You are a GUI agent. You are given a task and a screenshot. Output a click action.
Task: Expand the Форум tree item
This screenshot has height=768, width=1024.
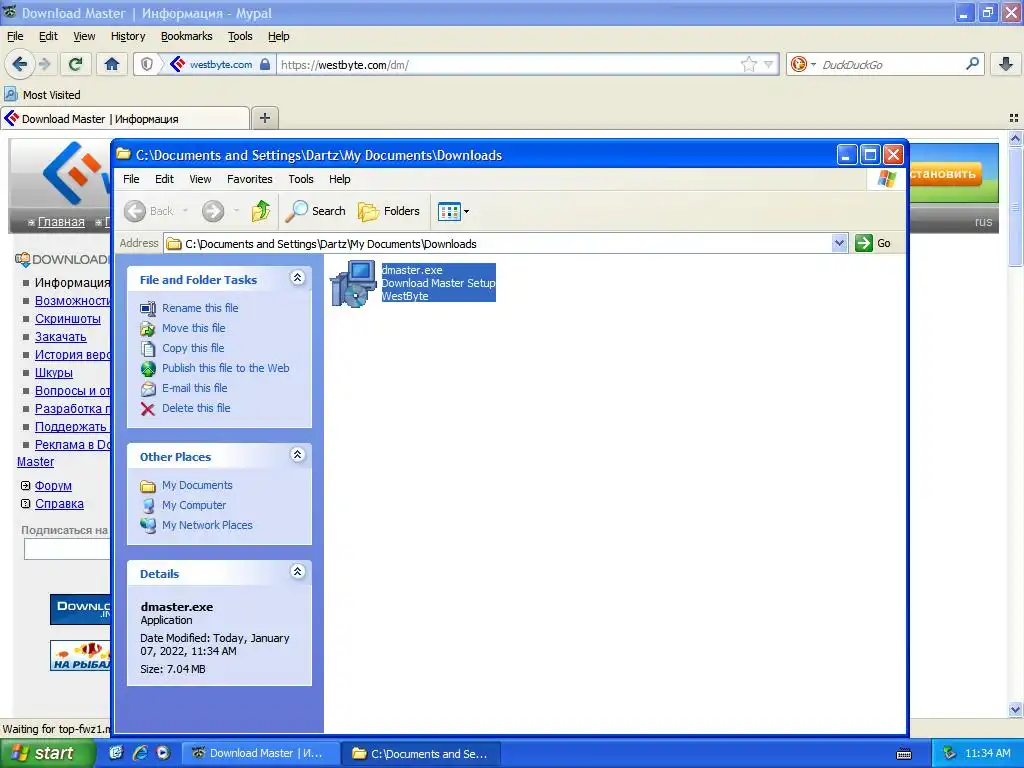[x=25, y=485]
